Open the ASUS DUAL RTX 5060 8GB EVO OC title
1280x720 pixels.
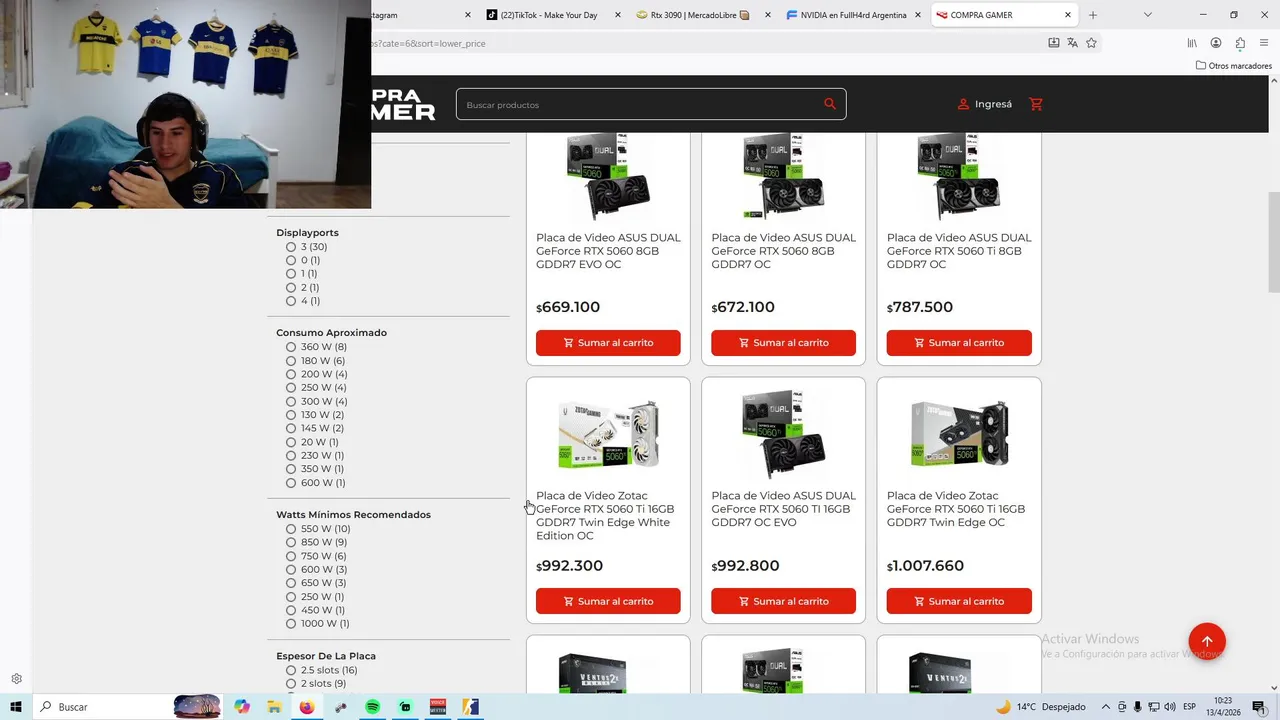(608, 251)
